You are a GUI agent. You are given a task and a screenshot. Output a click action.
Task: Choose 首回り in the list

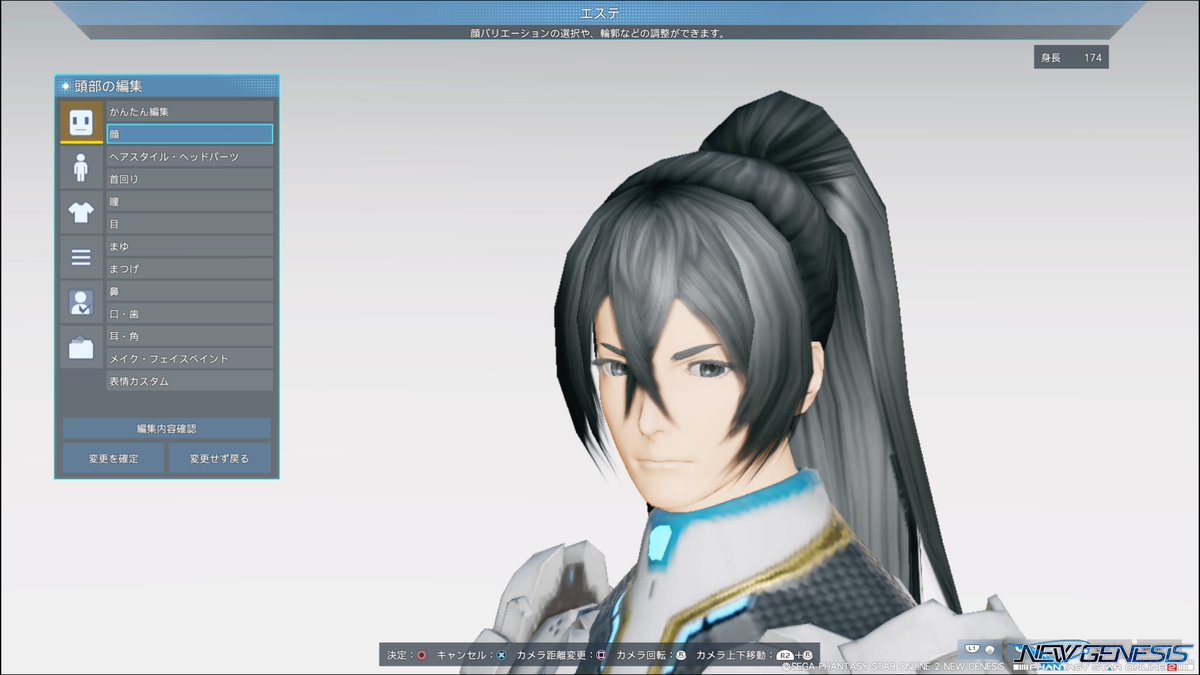[189, 179]
